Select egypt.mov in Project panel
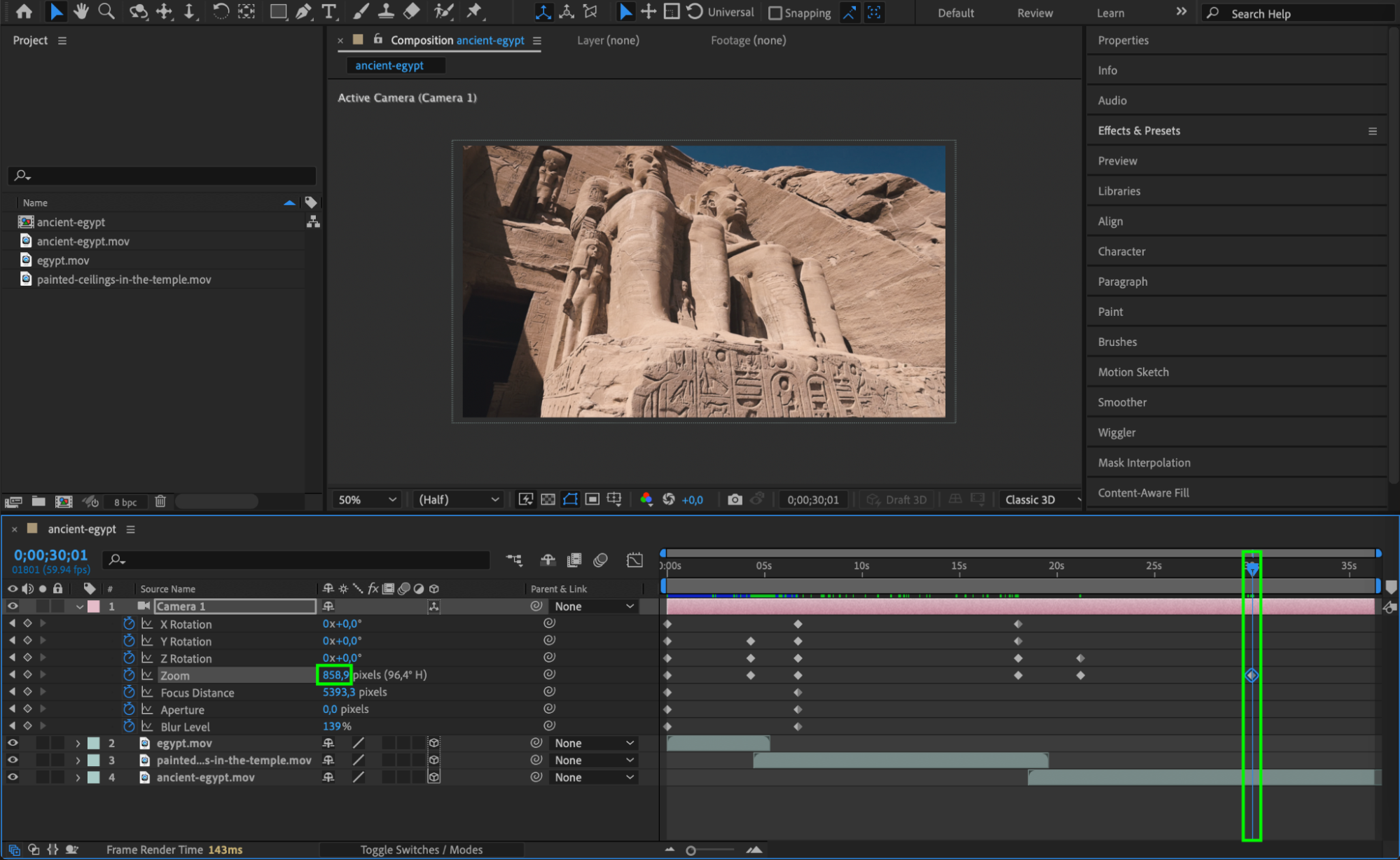This screenshot has height=860, width=1400. [63, 261]
